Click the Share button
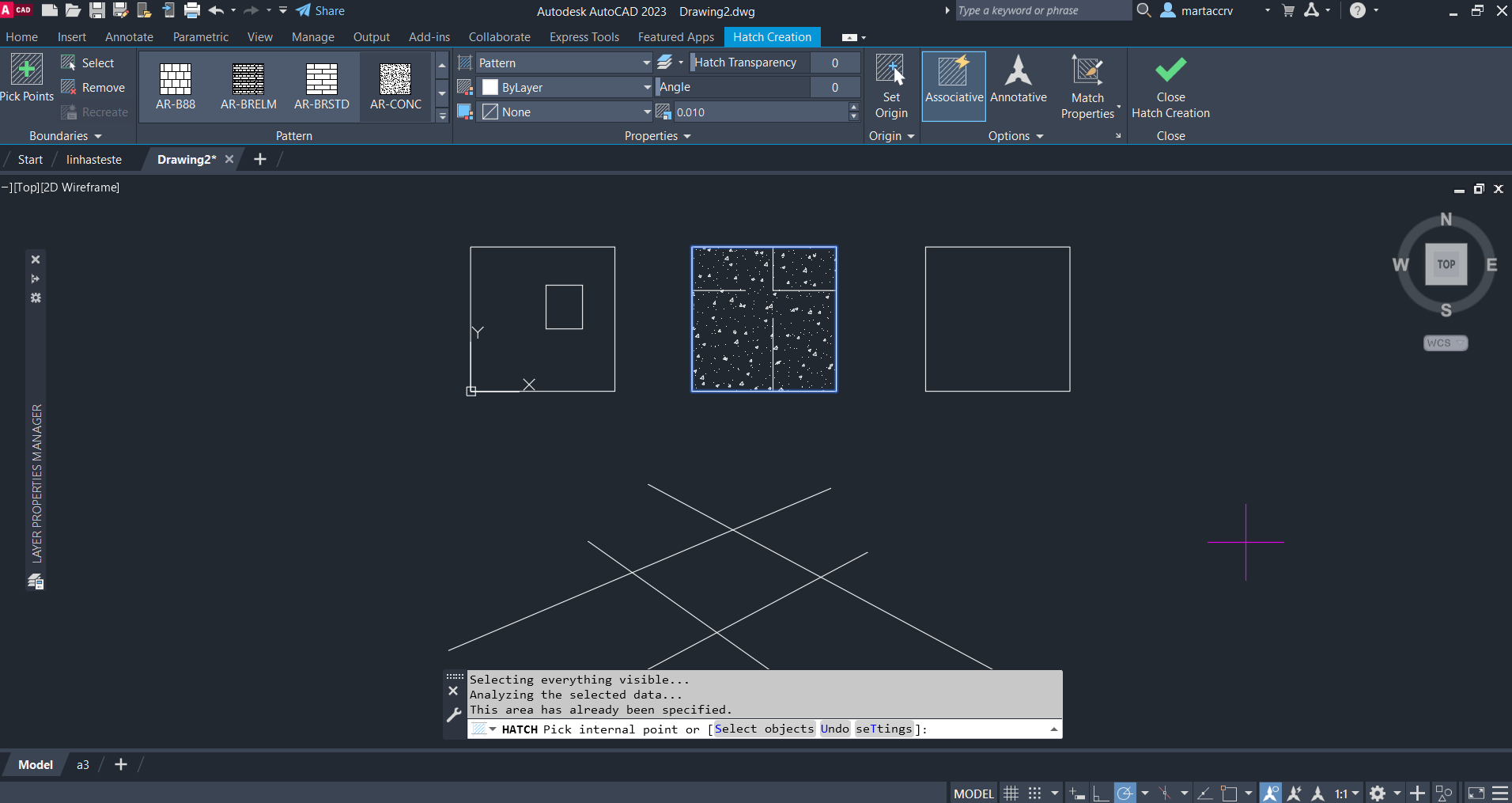1512x803 pixels. click(x=320, y=10)
